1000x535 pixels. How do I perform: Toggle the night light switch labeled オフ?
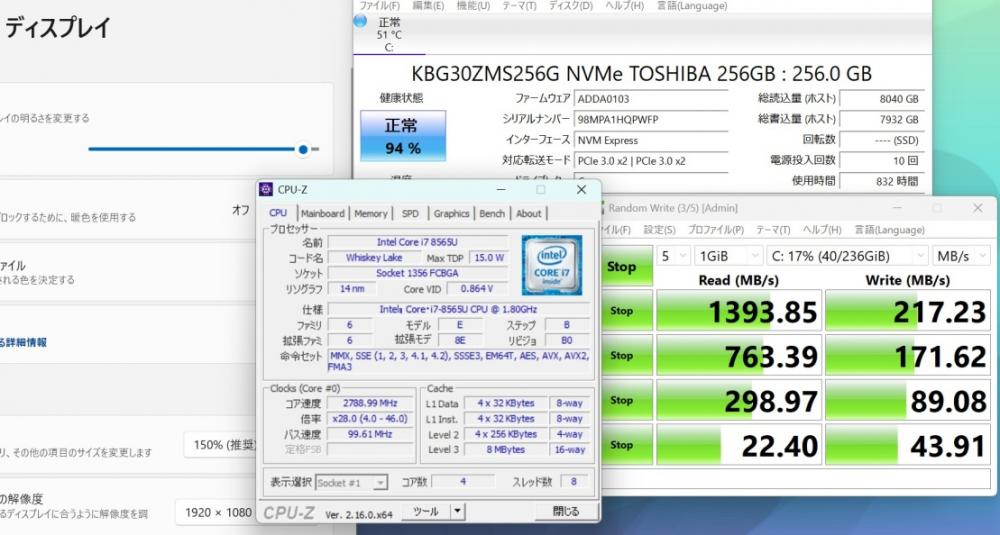(240, 210)
